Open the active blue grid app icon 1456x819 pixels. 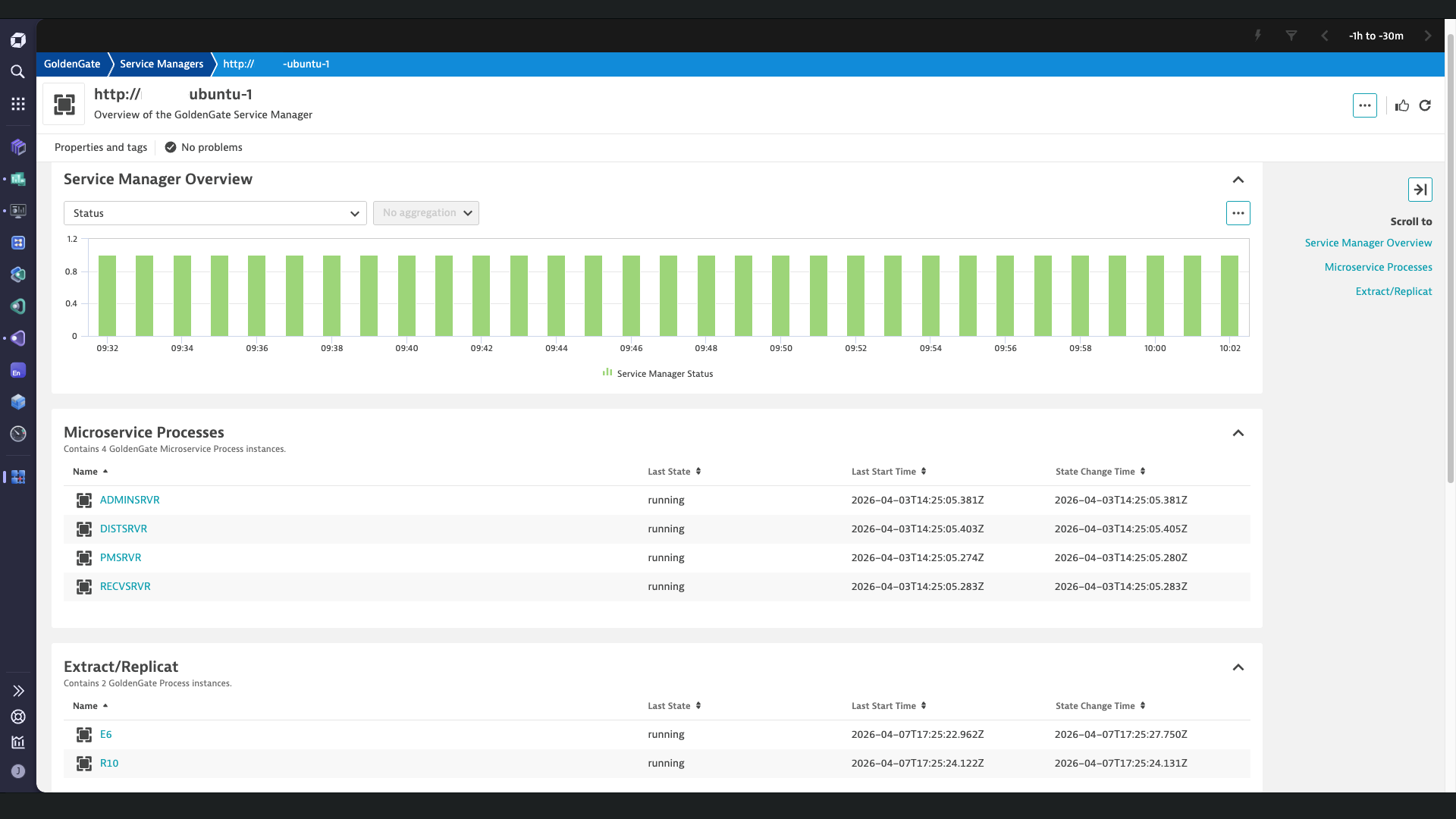pos(18,477)
